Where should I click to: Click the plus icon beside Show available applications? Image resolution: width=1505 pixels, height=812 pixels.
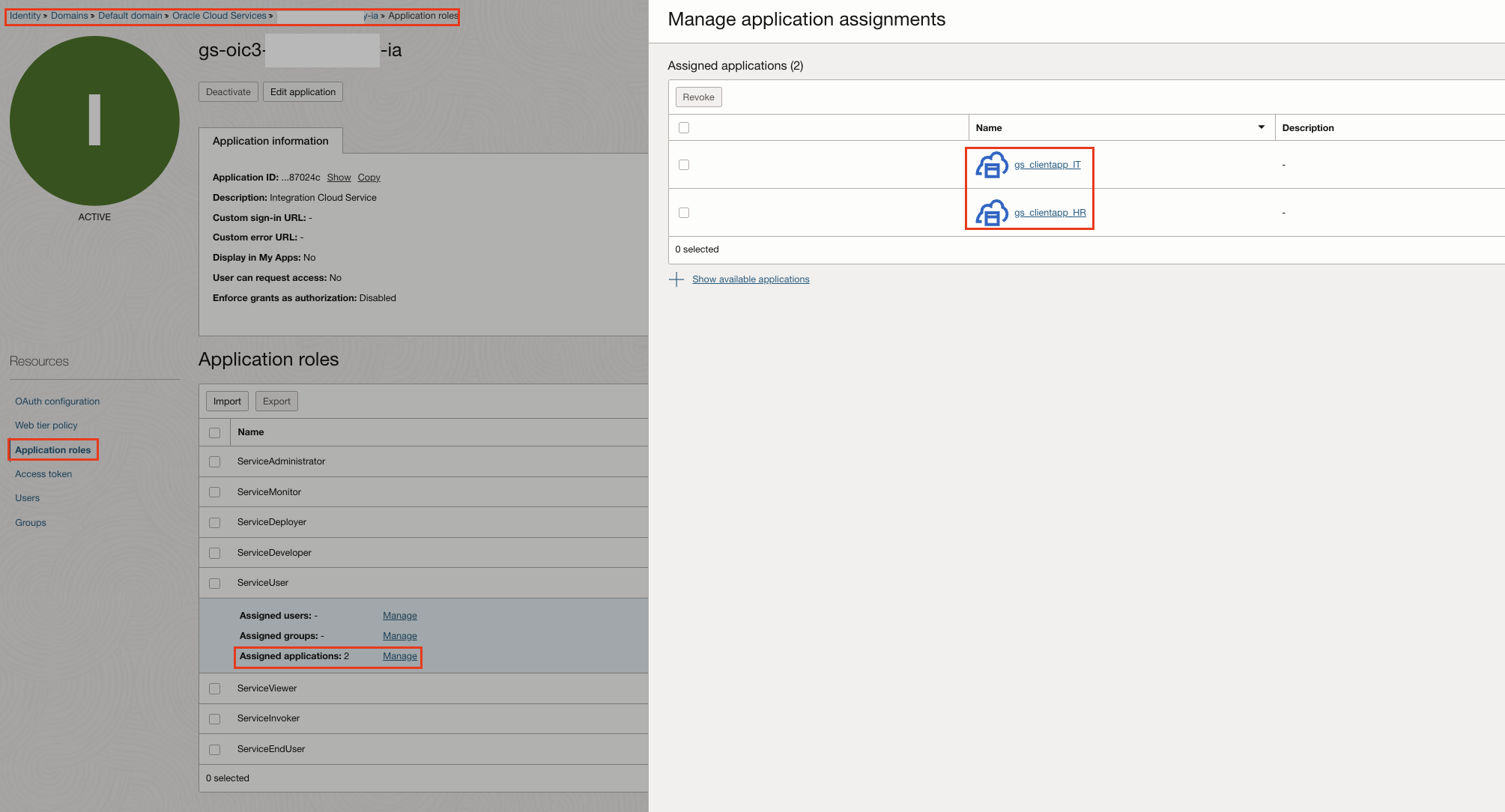(x=676, y=279)
